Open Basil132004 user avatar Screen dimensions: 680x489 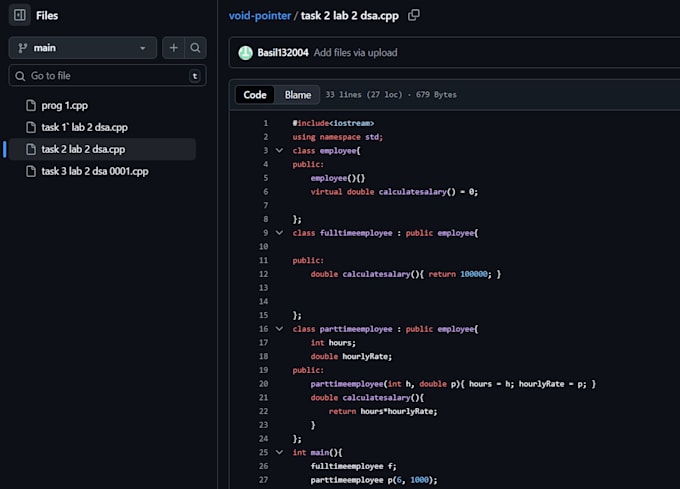(245, 53)
